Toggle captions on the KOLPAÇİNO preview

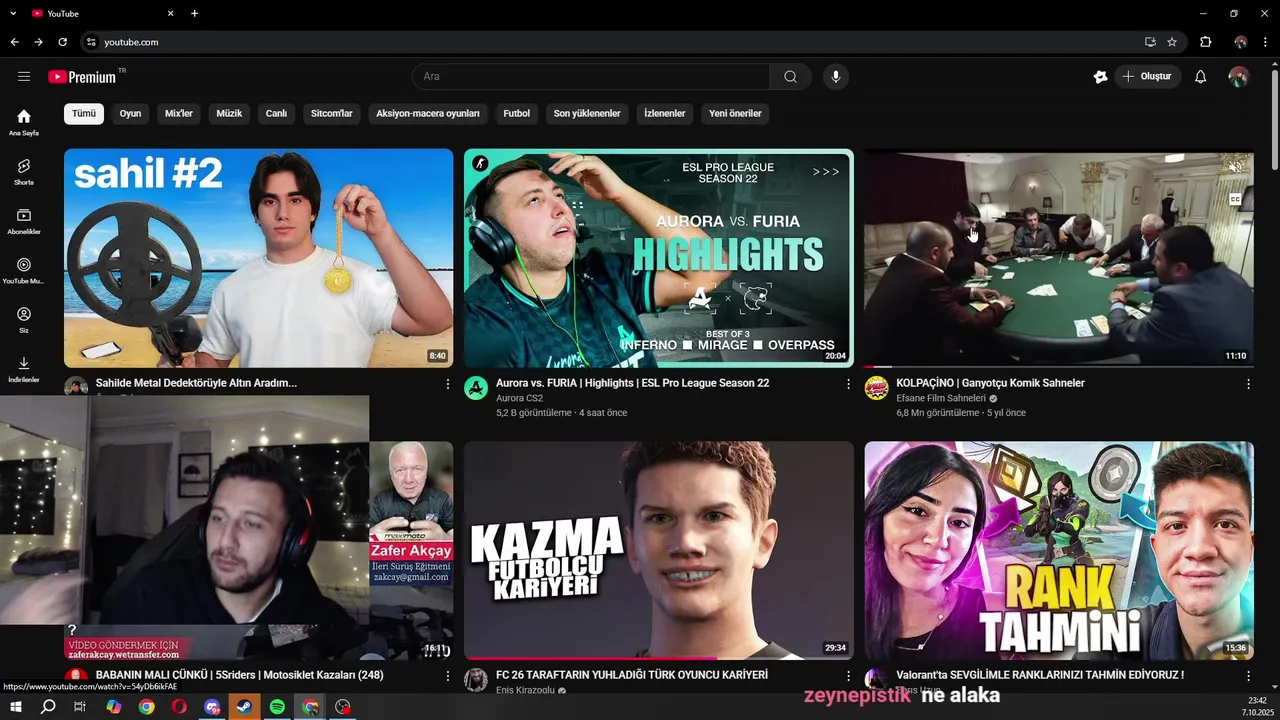pyautogui.click(x=1235, y=200)
